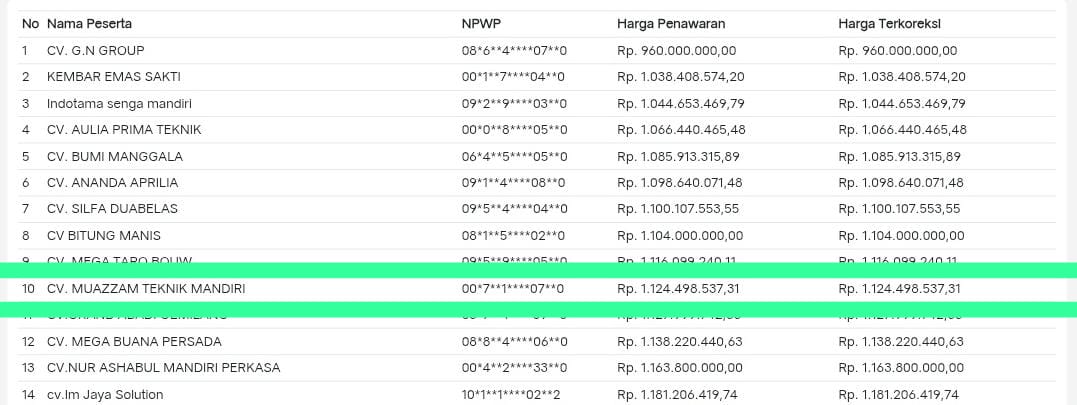The height and width of the screenshot is (405, 1077).
Task: Click CV. SILFA DUABELAS participant name
Action: 112,208
